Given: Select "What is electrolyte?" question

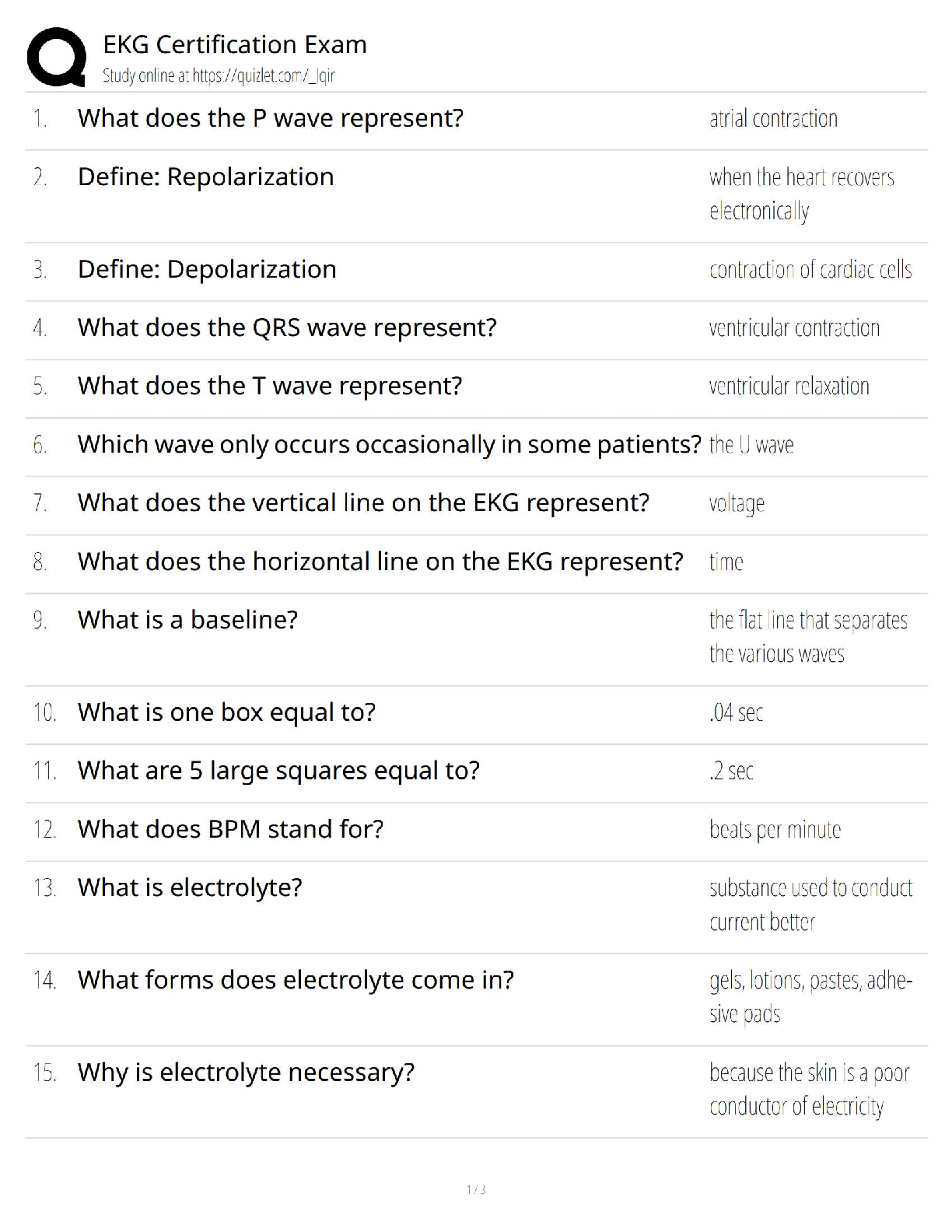Looking at the screenshot, I should coord(190,887).
